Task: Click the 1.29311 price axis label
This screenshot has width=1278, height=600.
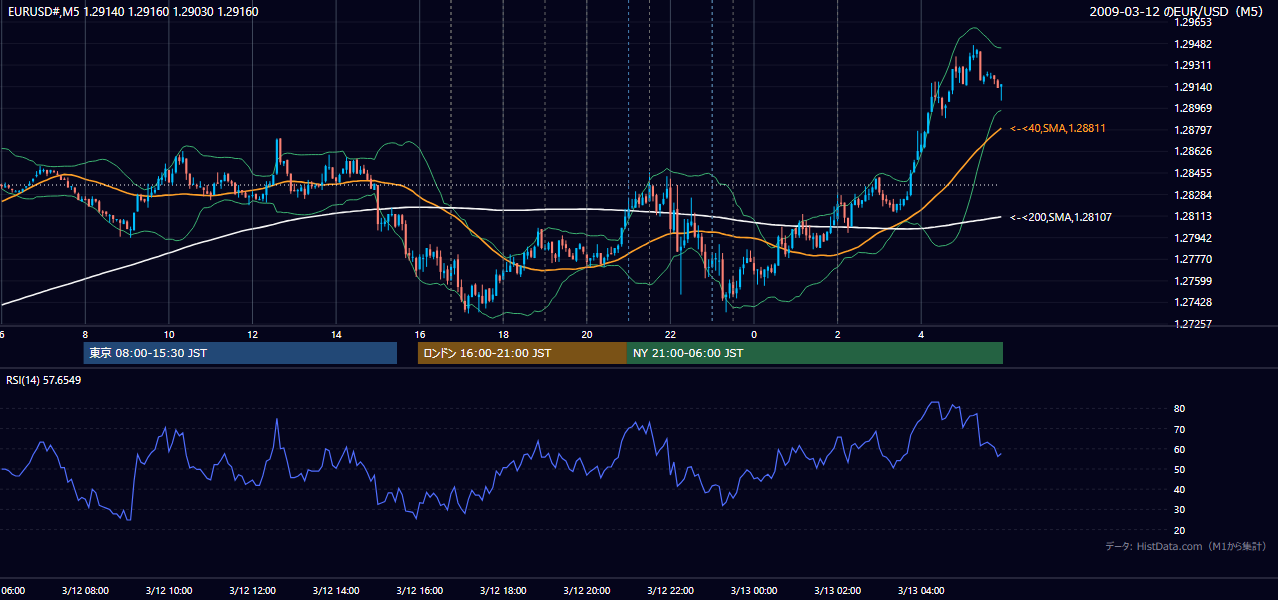Action: coord(1194,65)
